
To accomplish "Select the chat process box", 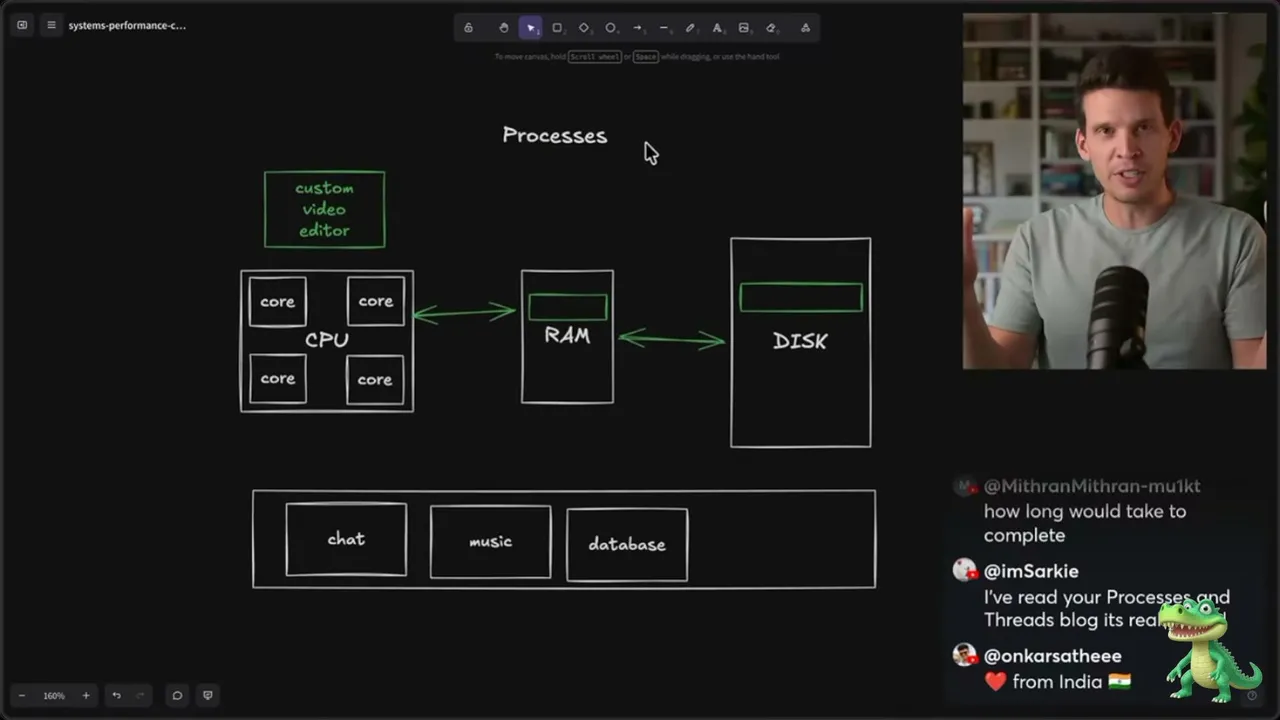I will tap(346, 539).
